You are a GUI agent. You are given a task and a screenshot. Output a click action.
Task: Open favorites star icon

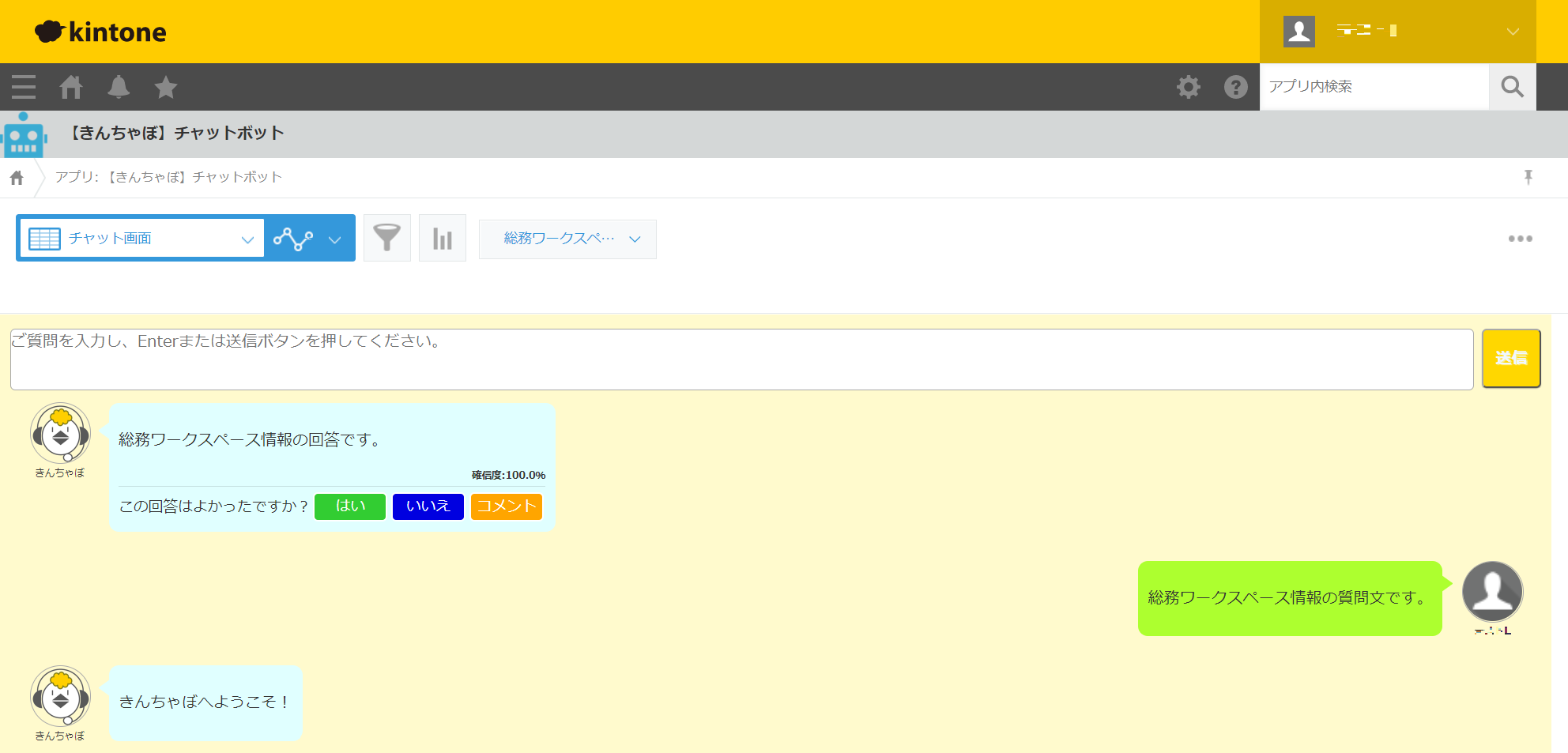coord(166,87)
